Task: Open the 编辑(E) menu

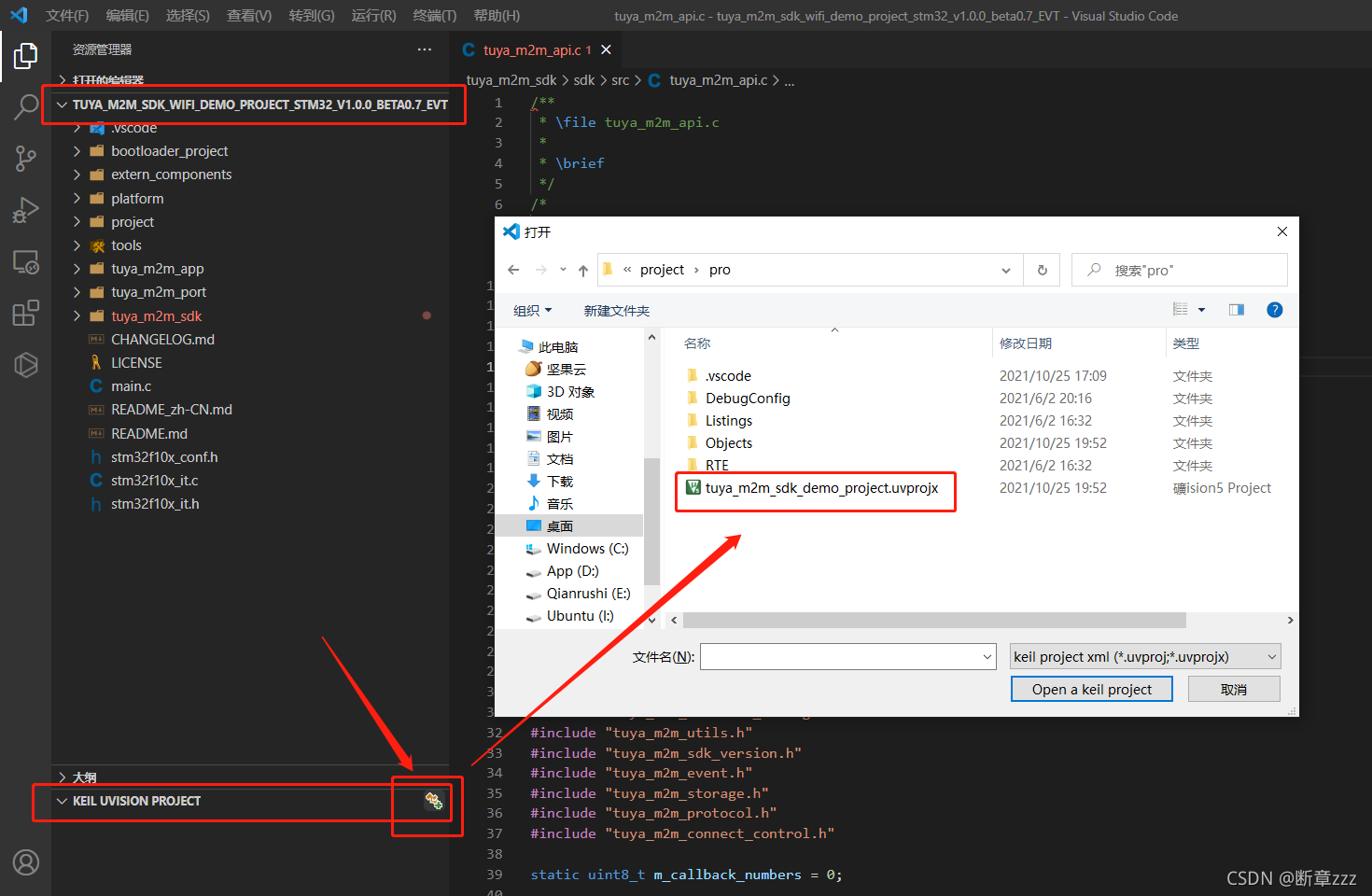Action: point(127,16)
